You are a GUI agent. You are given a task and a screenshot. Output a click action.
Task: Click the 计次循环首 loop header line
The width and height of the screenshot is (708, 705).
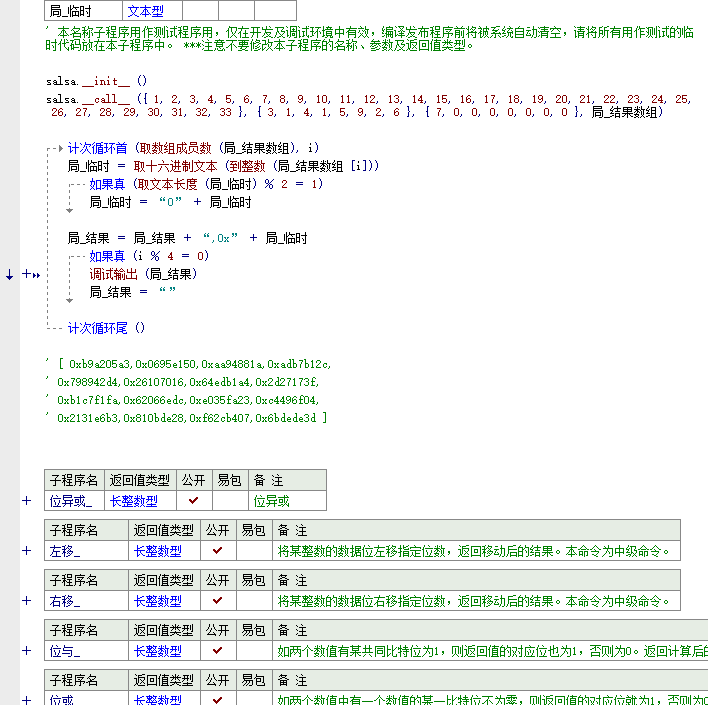pyautogui.click(x=193, y=148)
